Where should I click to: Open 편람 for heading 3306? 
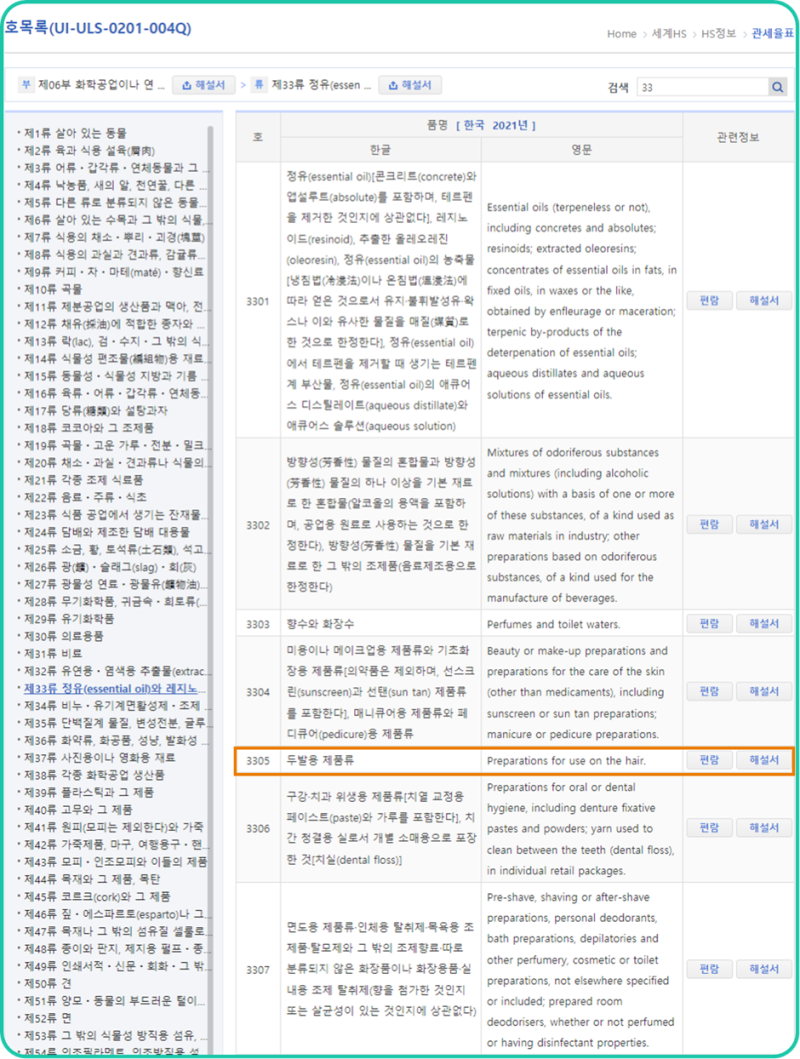710,827
